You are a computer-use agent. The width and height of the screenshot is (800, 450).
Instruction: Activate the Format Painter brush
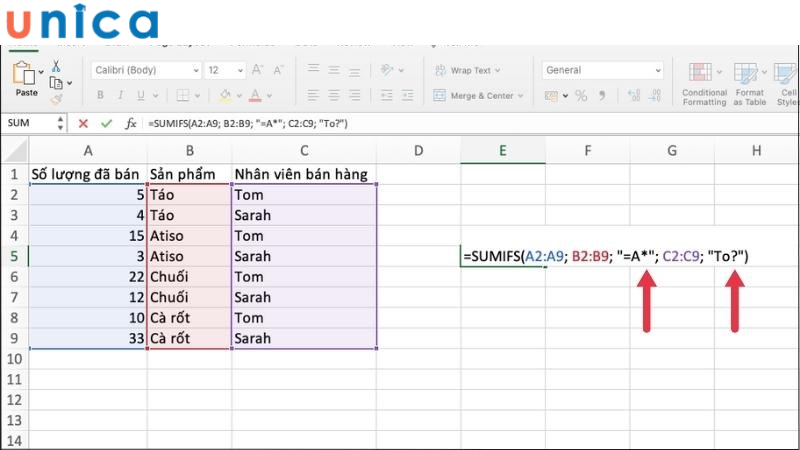click(x=56, y=99)
